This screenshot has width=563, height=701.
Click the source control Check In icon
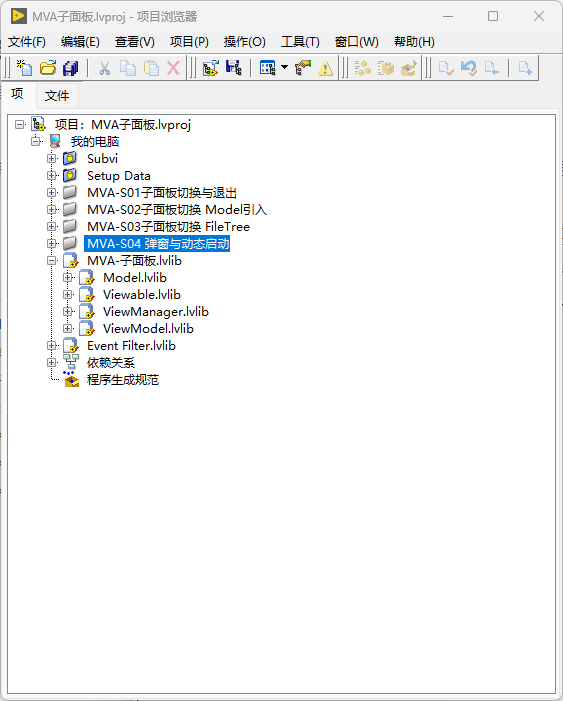click(x=446, y=68)
